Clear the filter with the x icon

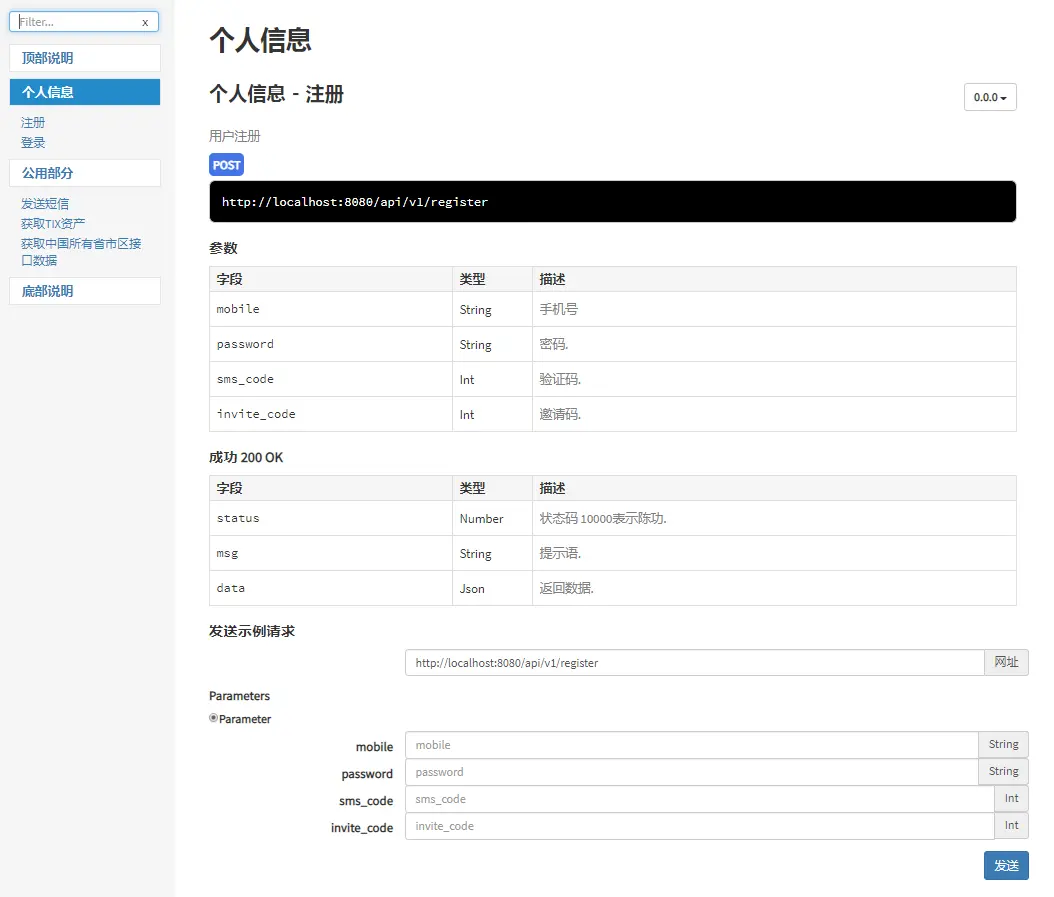(145, 22)
